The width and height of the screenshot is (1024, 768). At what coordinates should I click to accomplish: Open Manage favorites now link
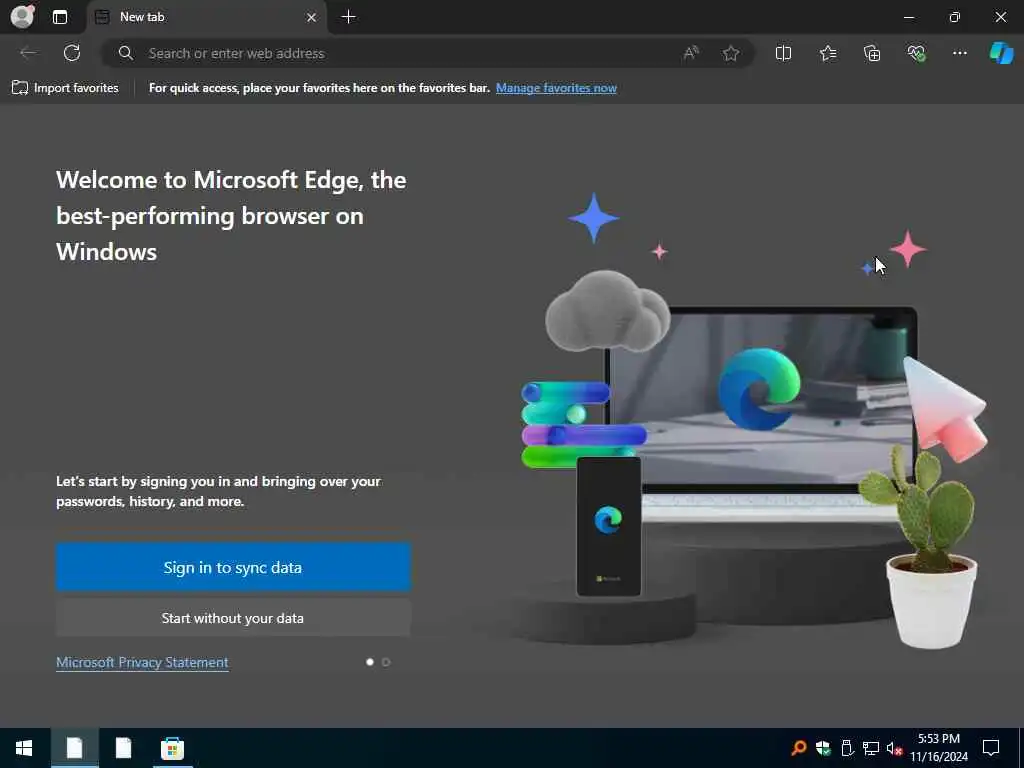(x=556, y=88)
